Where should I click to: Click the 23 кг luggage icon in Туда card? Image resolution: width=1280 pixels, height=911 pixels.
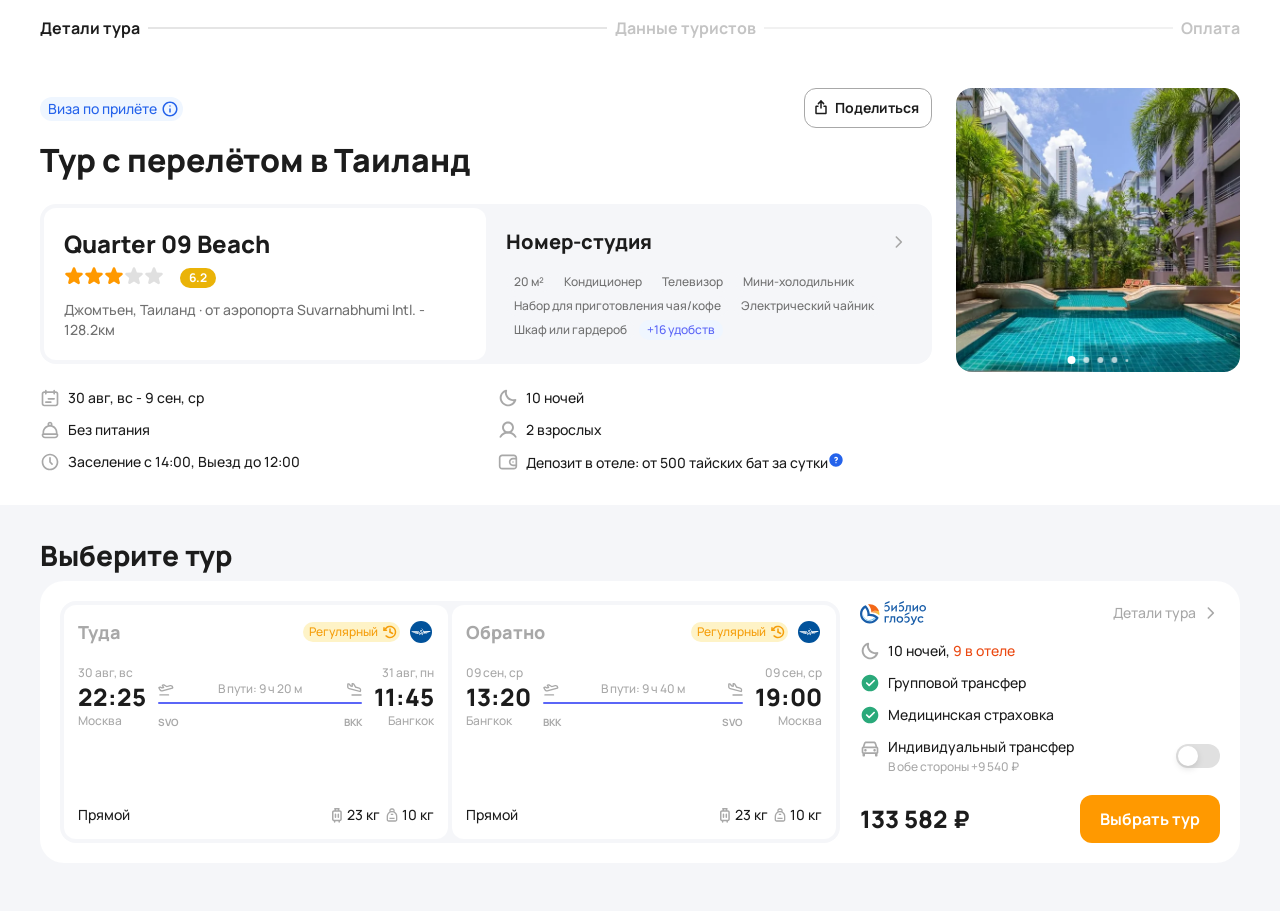pos(337,815)
